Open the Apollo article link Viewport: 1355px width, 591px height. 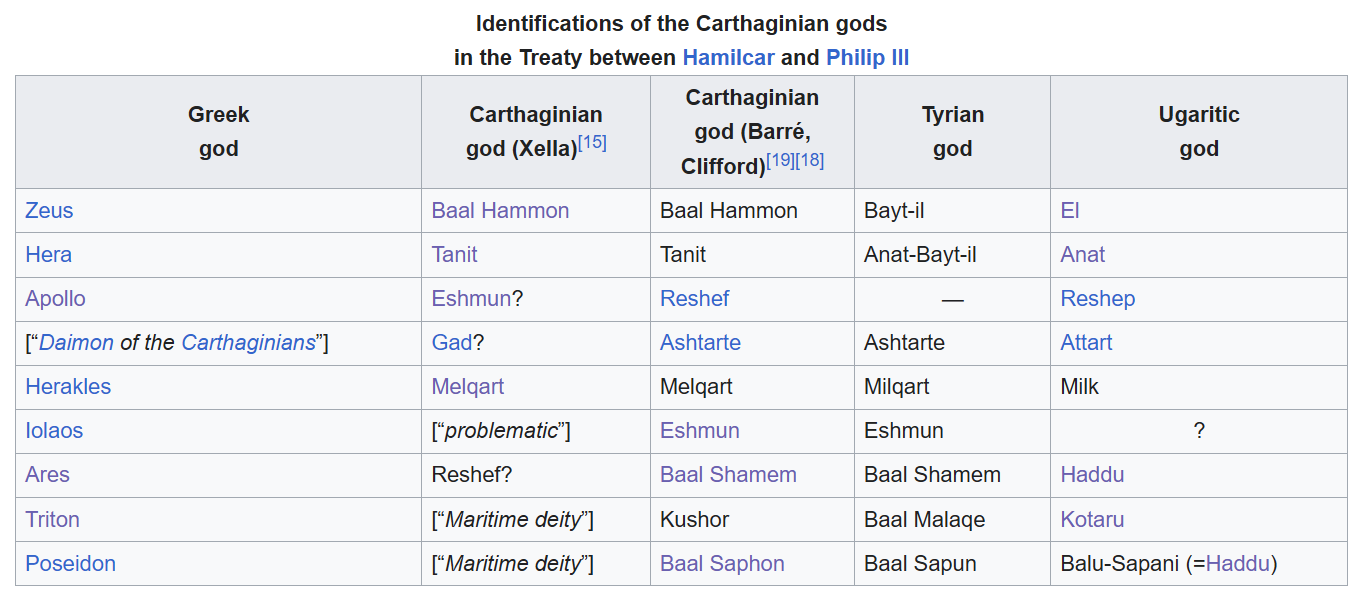click(55, 299)
